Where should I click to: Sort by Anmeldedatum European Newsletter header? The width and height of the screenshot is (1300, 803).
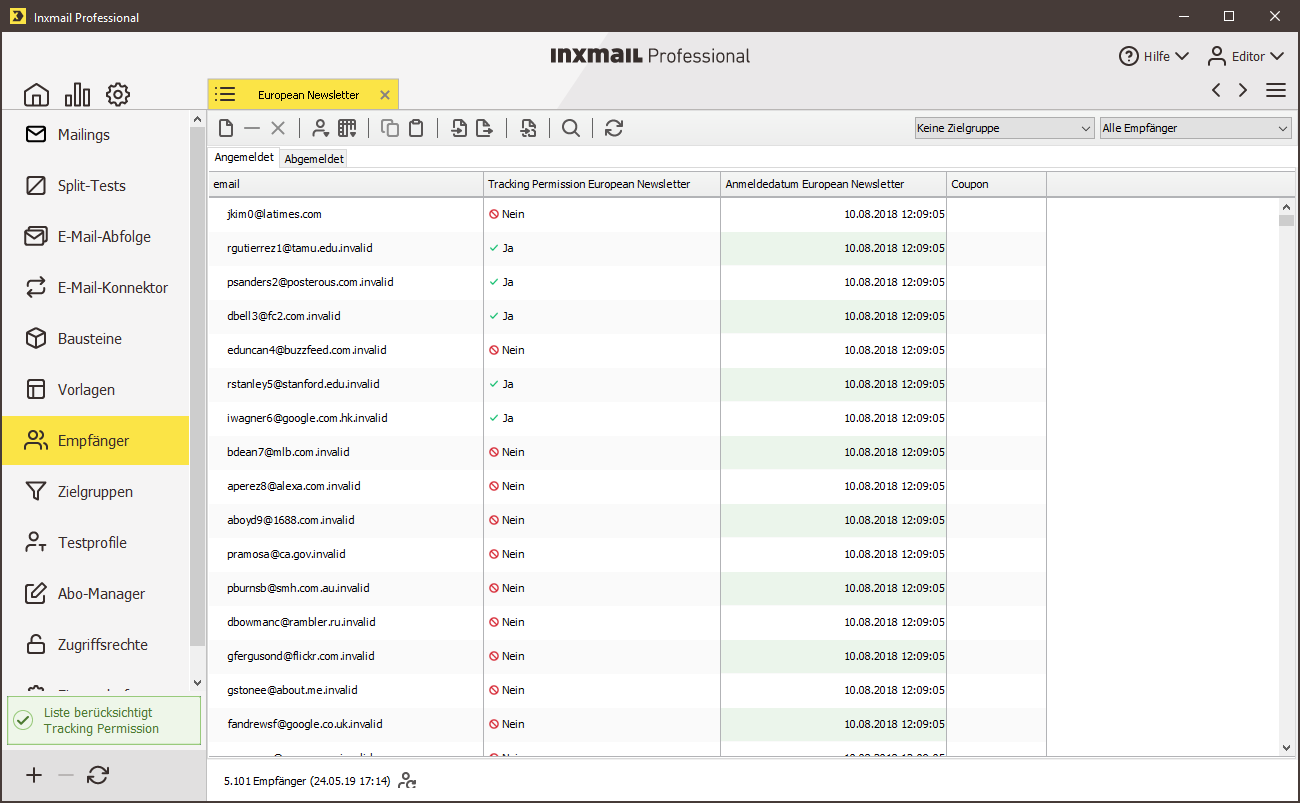(833, 184)
